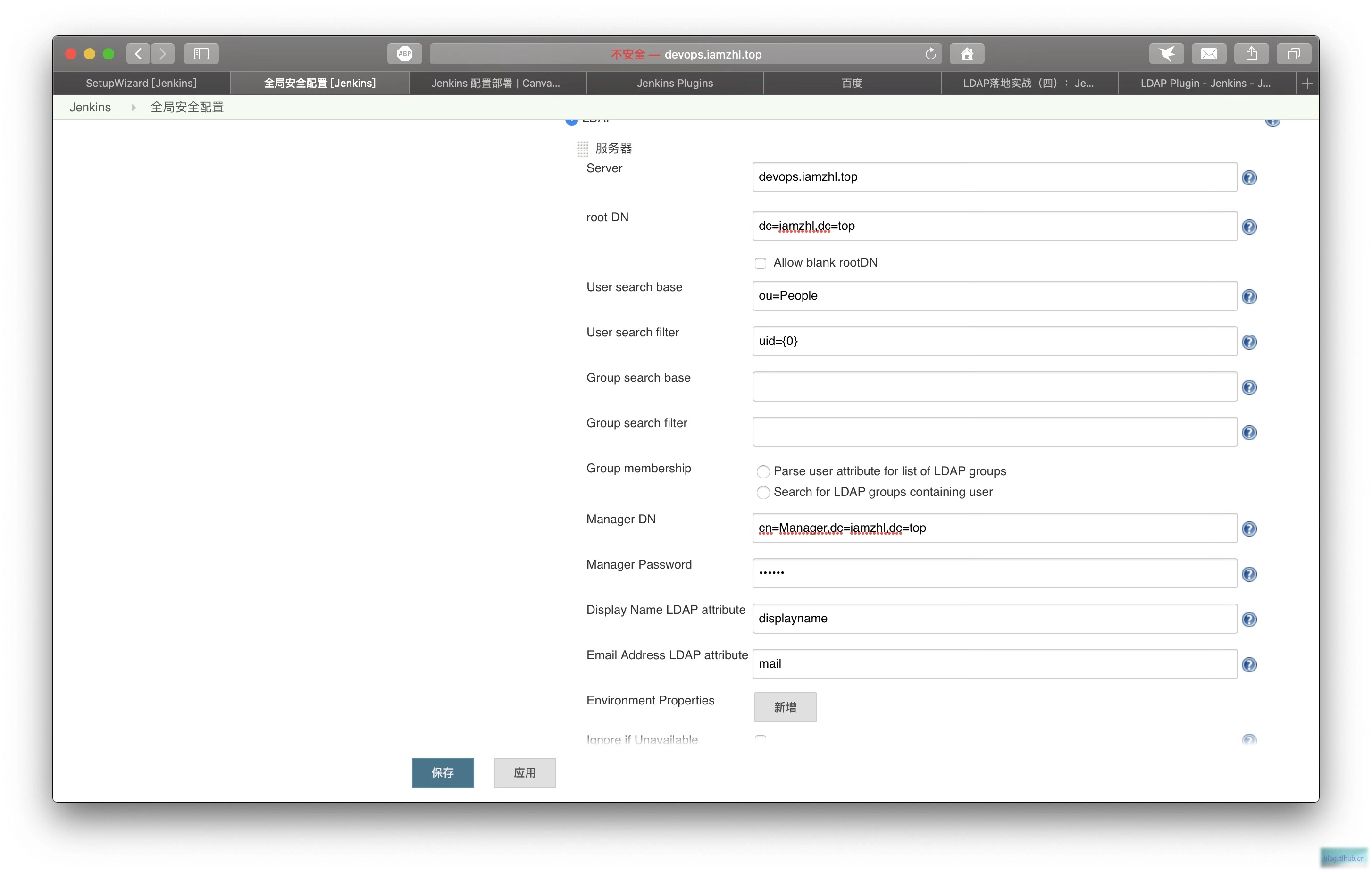Open help for Display Name LDAP attribute
Image resolution: width=1372 pixels, height=872 pixels.
point(1248,619)
